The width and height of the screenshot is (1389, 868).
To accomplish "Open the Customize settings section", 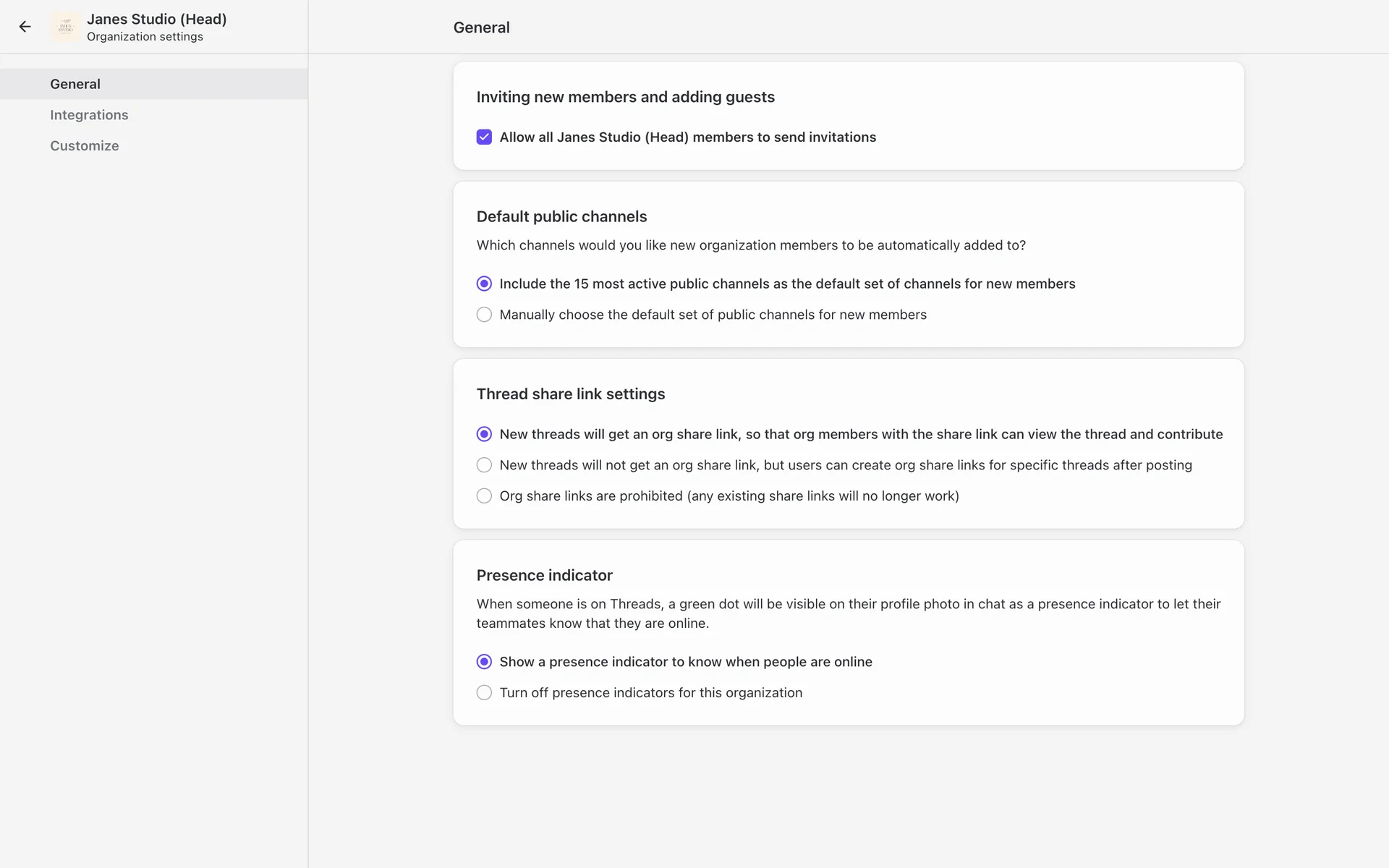I will 85,145.
